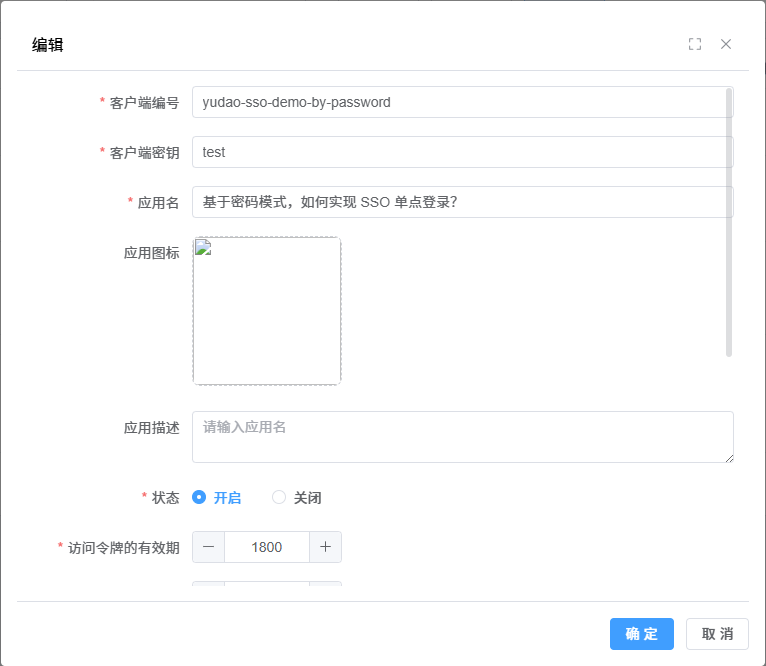Click the 应用描述 textarea resize handle
This screenshot has width=766, height=666.
pos(729,458)
